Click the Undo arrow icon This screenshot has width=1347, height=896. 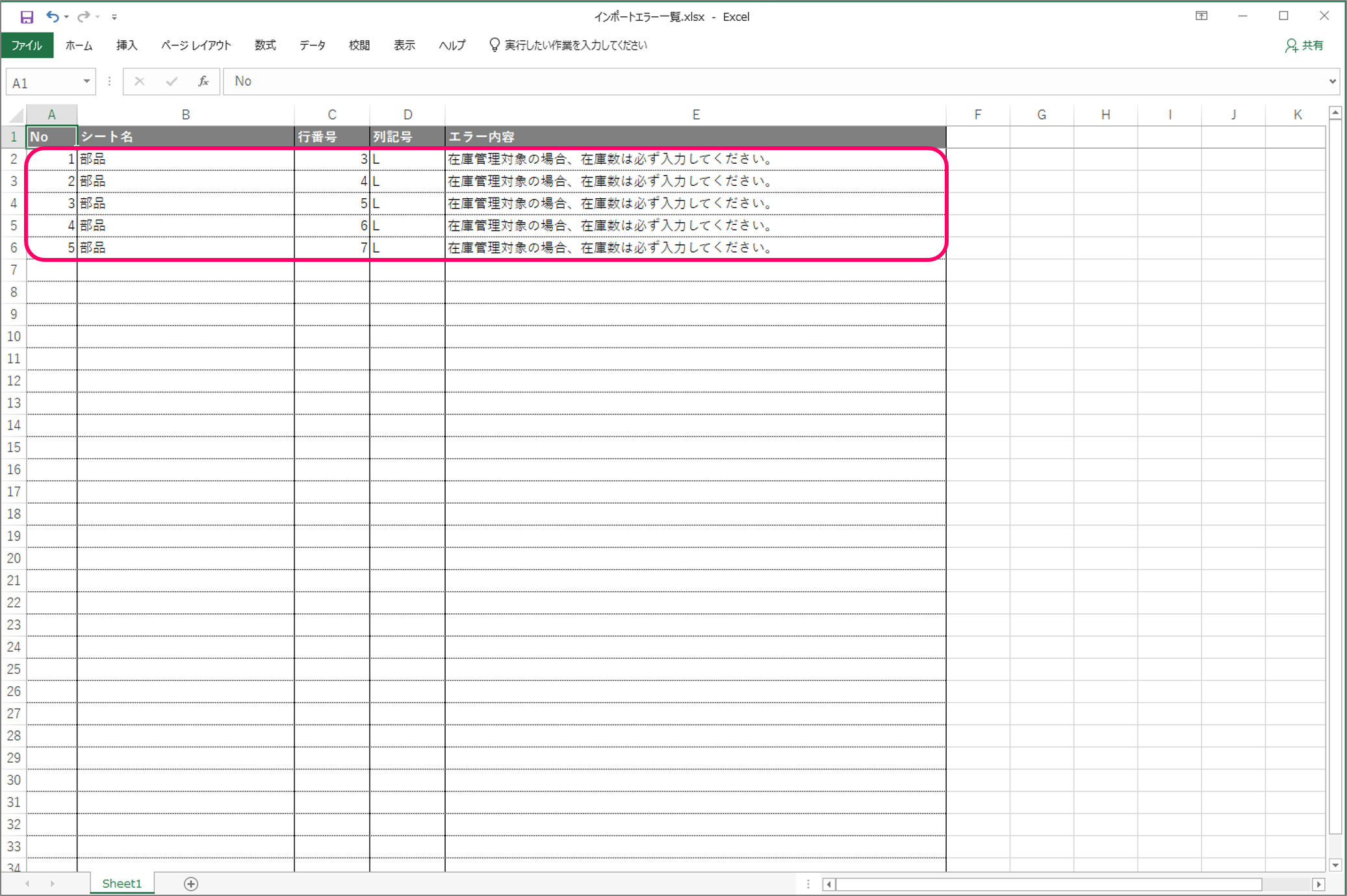pos(52,17)
